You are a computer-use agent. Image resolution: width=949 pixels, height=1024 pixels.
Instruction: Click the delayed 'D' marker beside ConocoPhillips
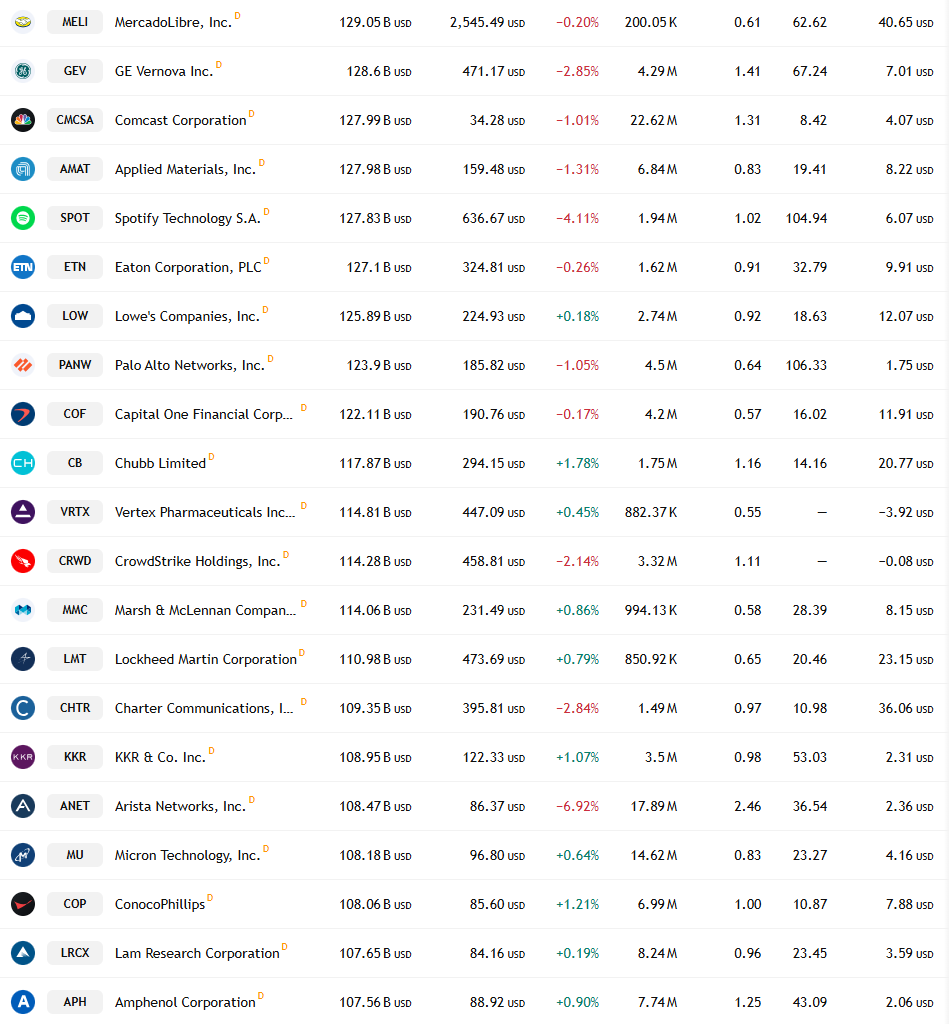(x=210, y=897)
